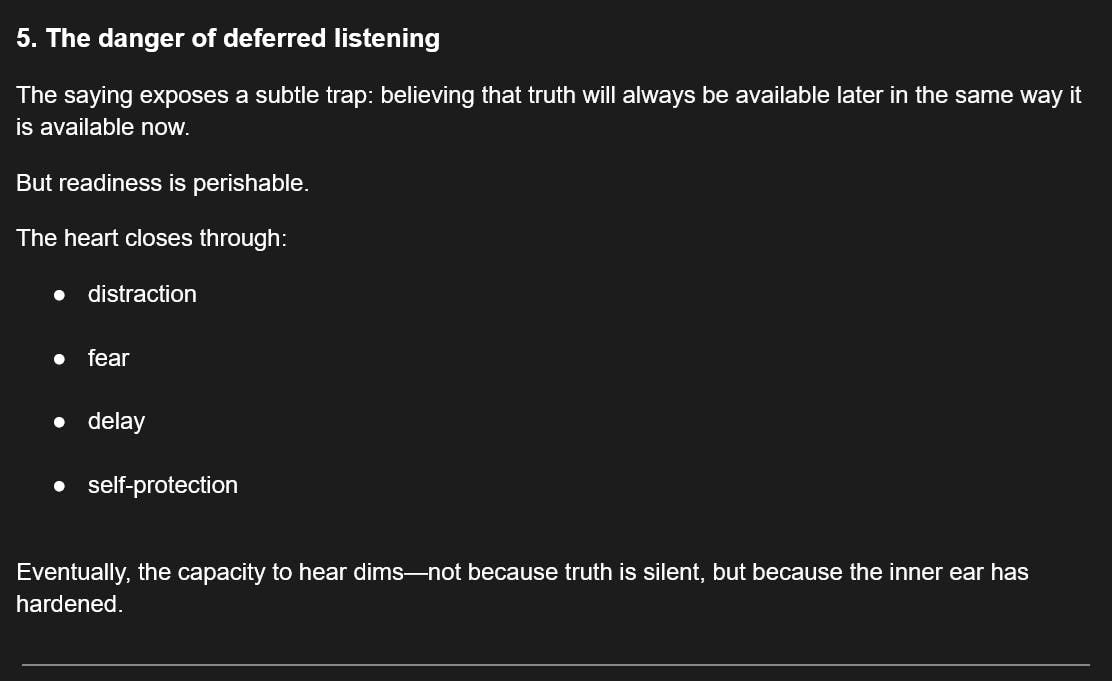Select the "distraction" list item
Viewport: 1112px width, 681px height.
(x=142, y=294)
